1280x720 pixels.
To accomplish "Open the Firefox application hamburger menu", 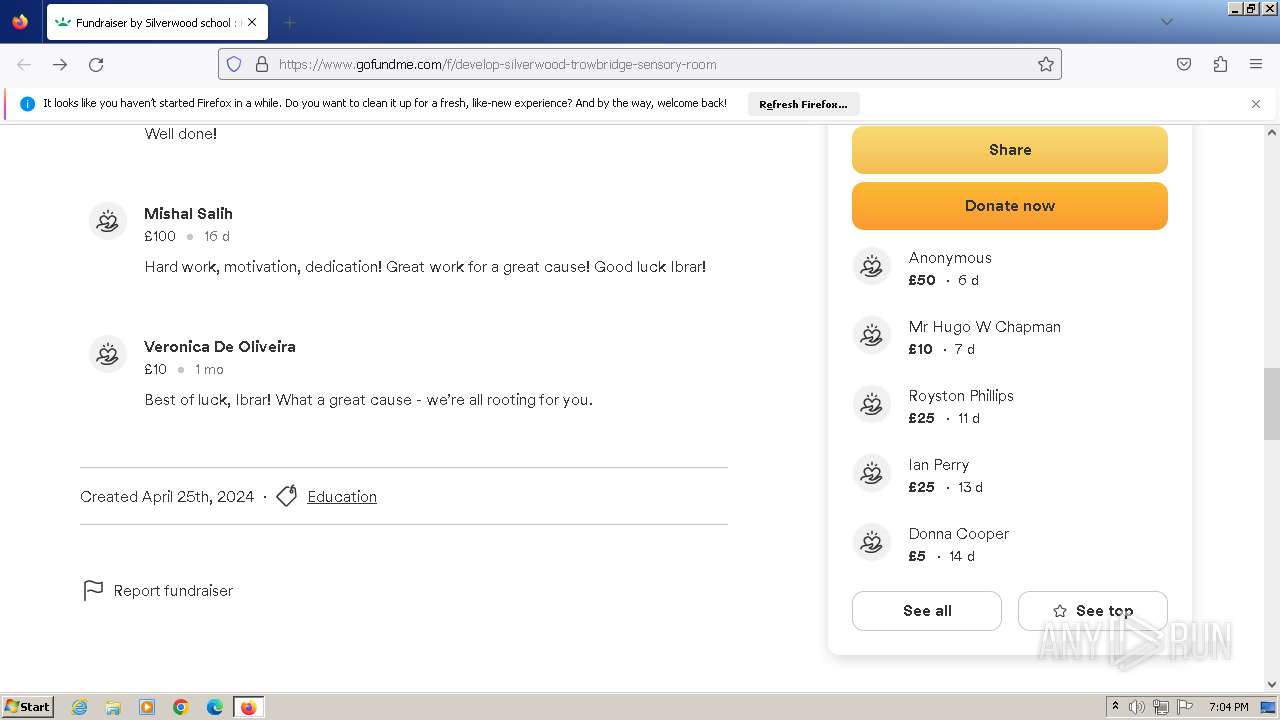I will point(1256,64).
